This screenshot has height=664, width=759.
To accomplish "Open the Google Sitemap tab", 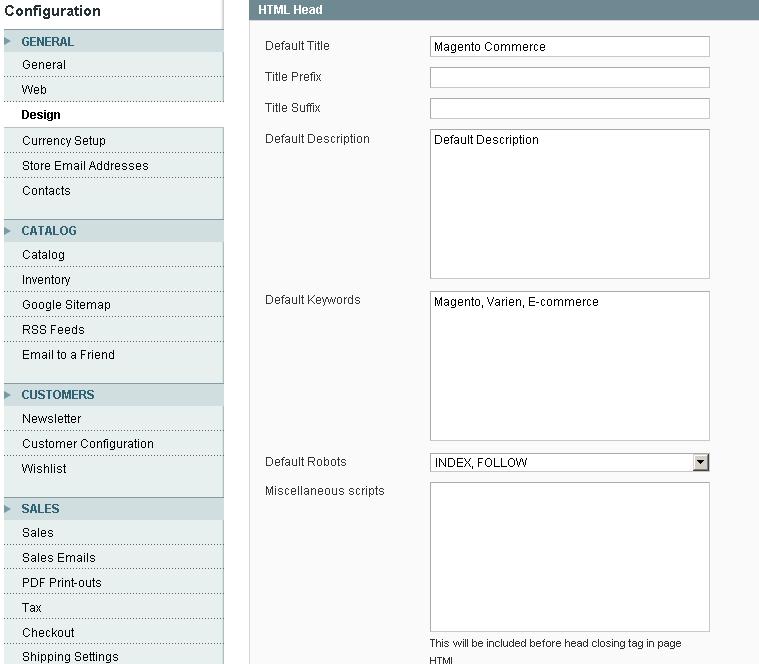I will point(114,304).
